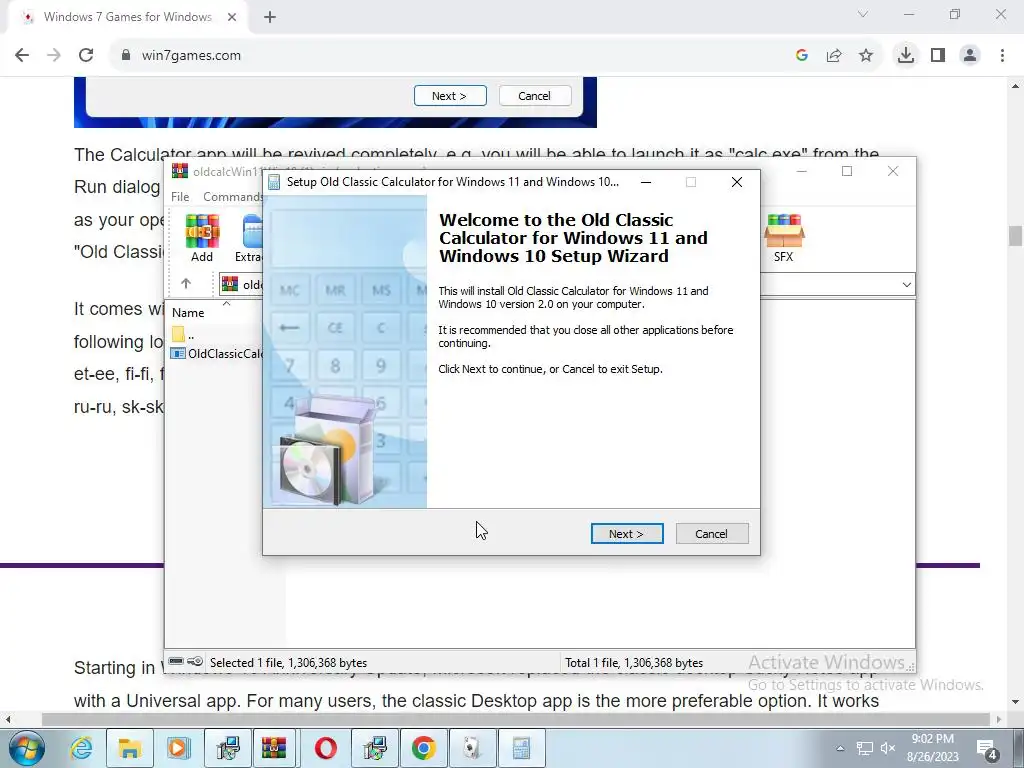Open the Windows Start menu

[27, 748]
